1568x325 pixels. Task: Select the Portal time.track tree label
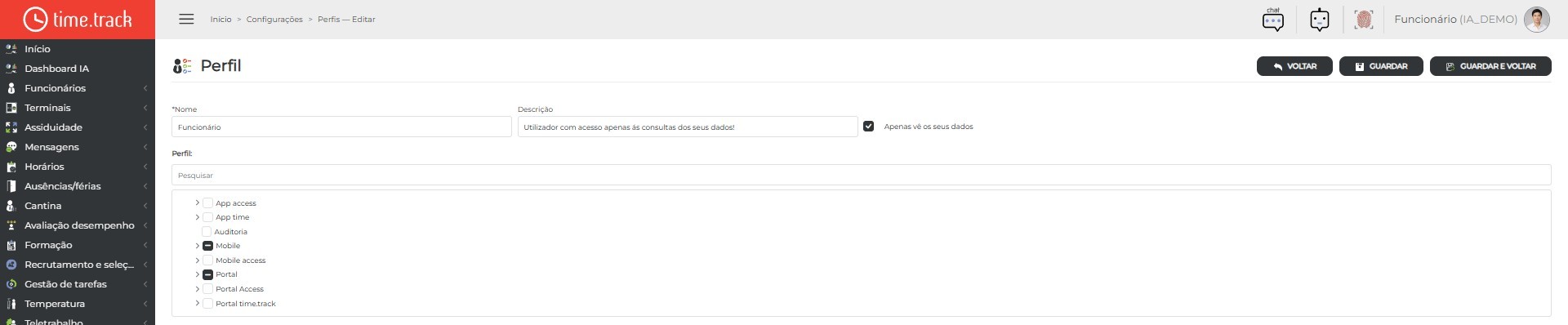tap(246, 304)
